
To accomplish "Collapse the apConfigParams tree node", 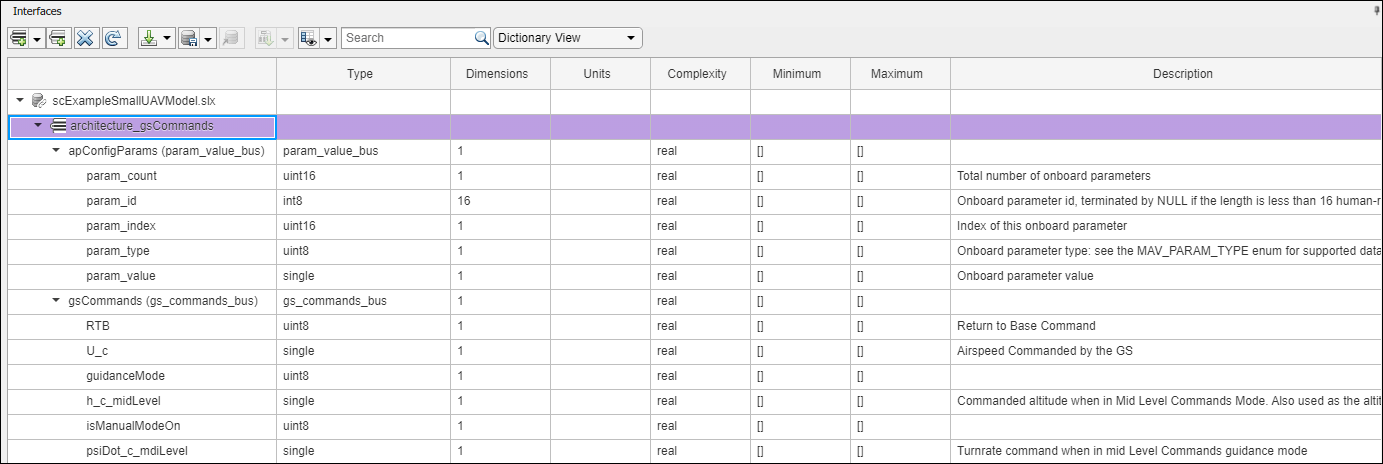I will [56, 151].
